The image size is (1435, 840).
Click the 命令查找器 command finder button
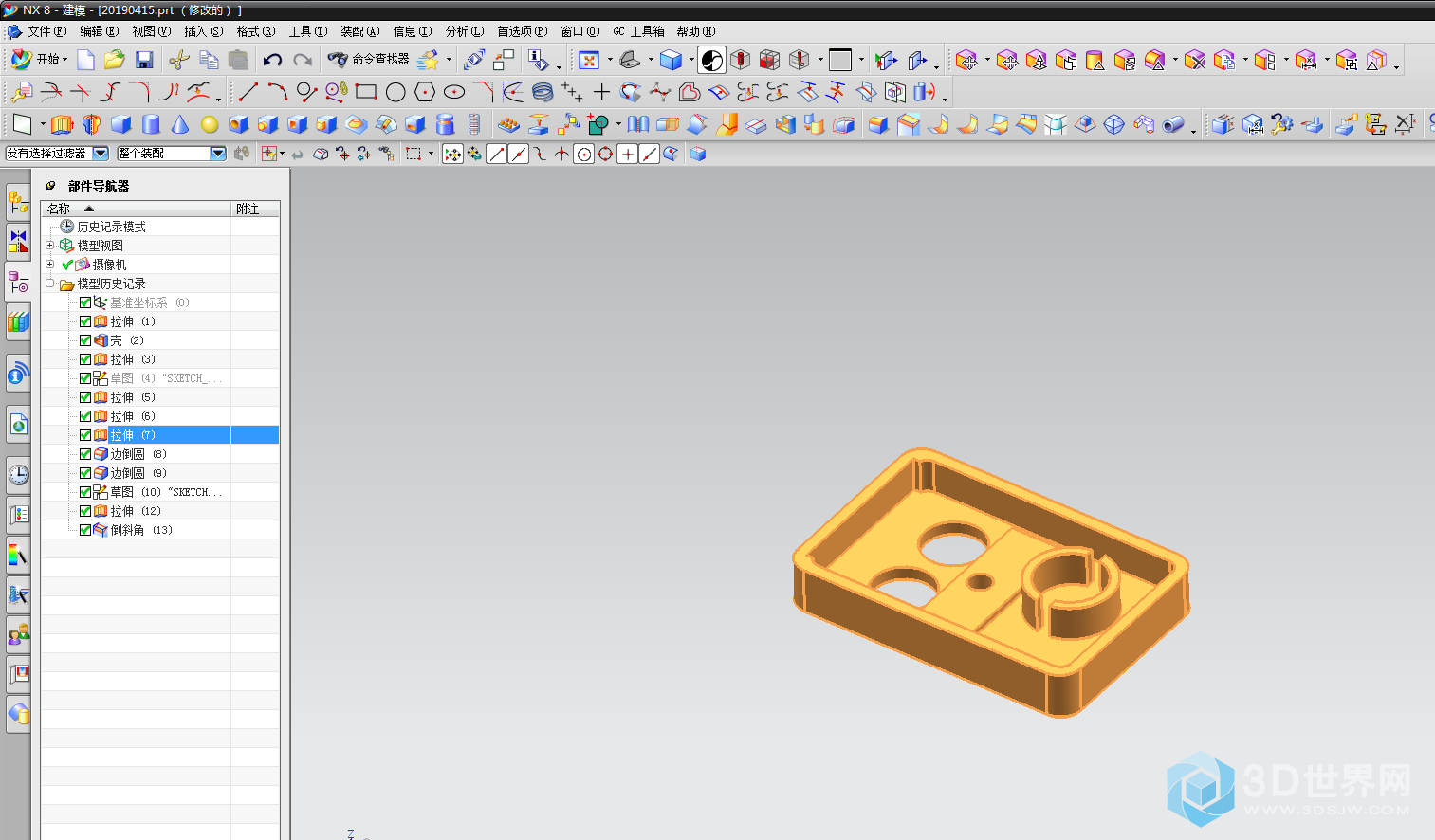coord(369,59)
